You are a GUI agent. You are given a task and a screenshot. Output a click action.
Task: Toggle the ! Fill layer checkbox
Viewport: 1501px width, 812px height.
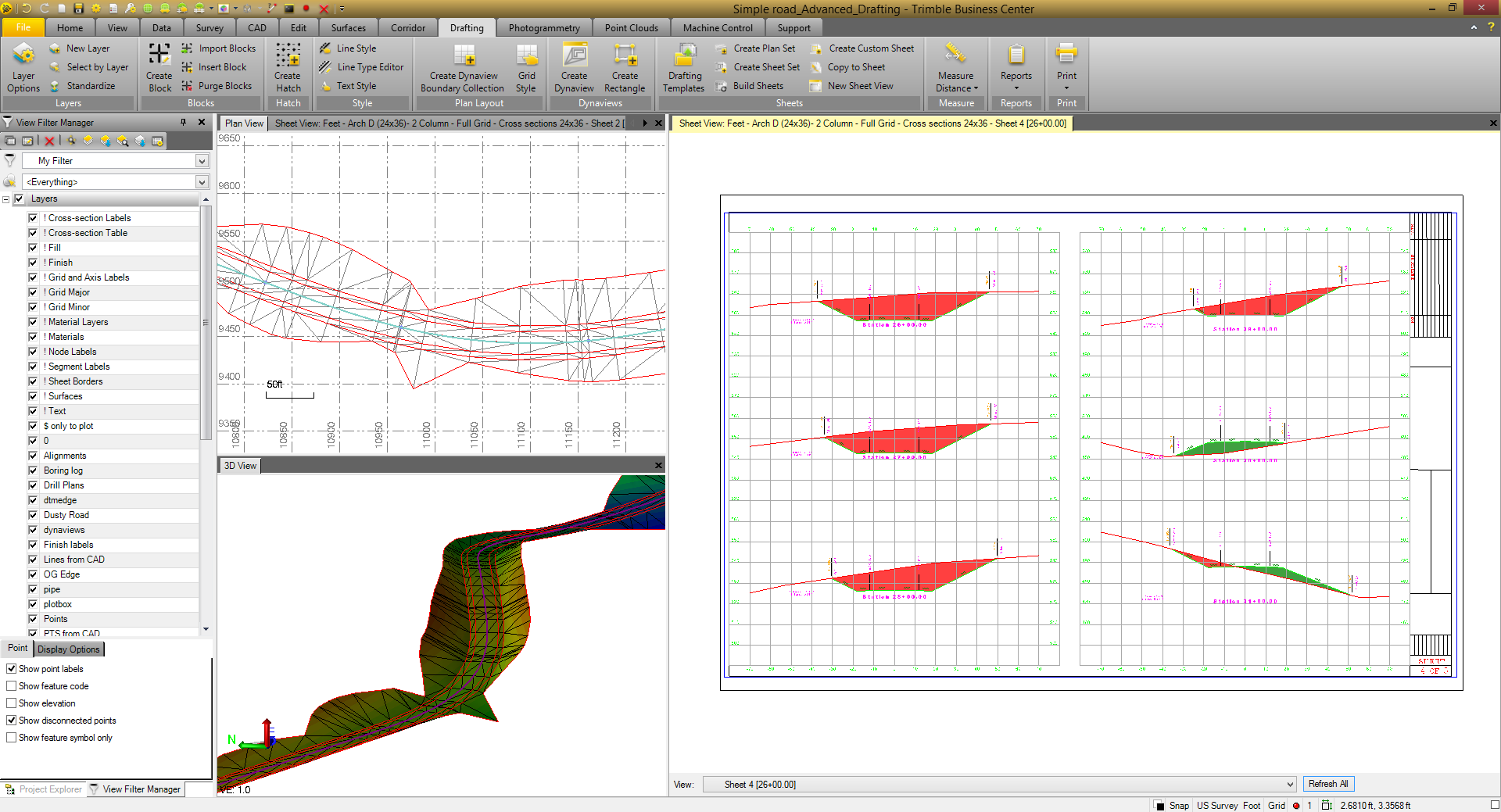[33, 248]
